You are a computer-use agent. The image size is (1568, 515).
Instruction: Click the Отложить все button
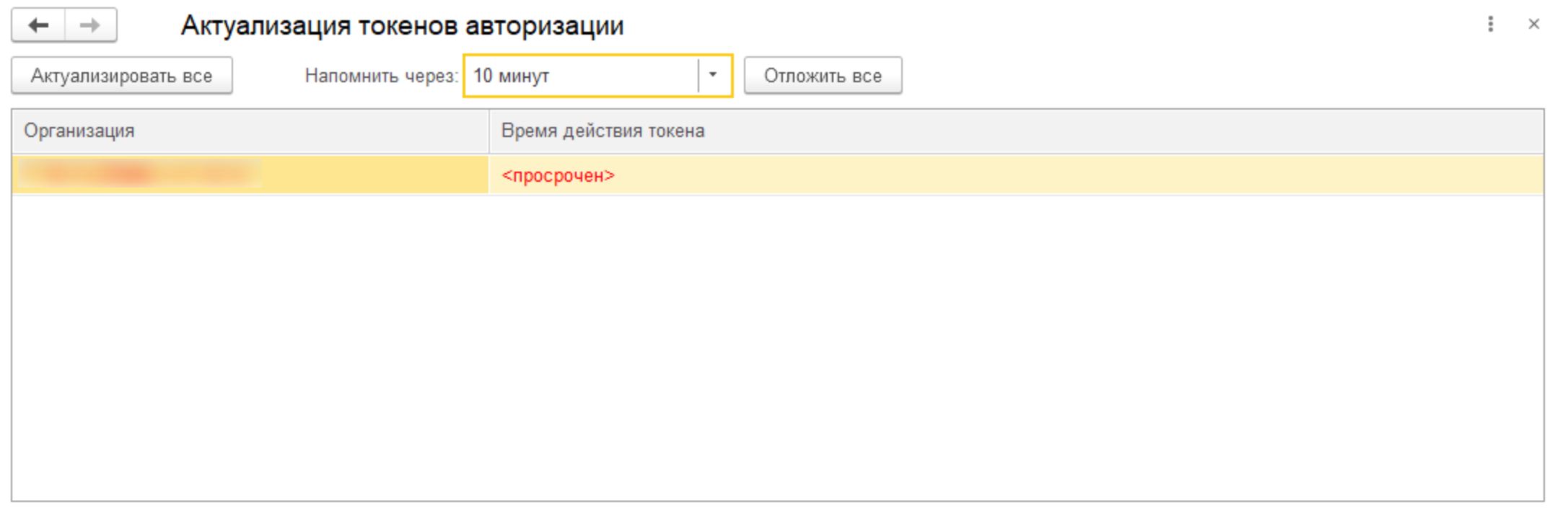(x=823, y=76)
